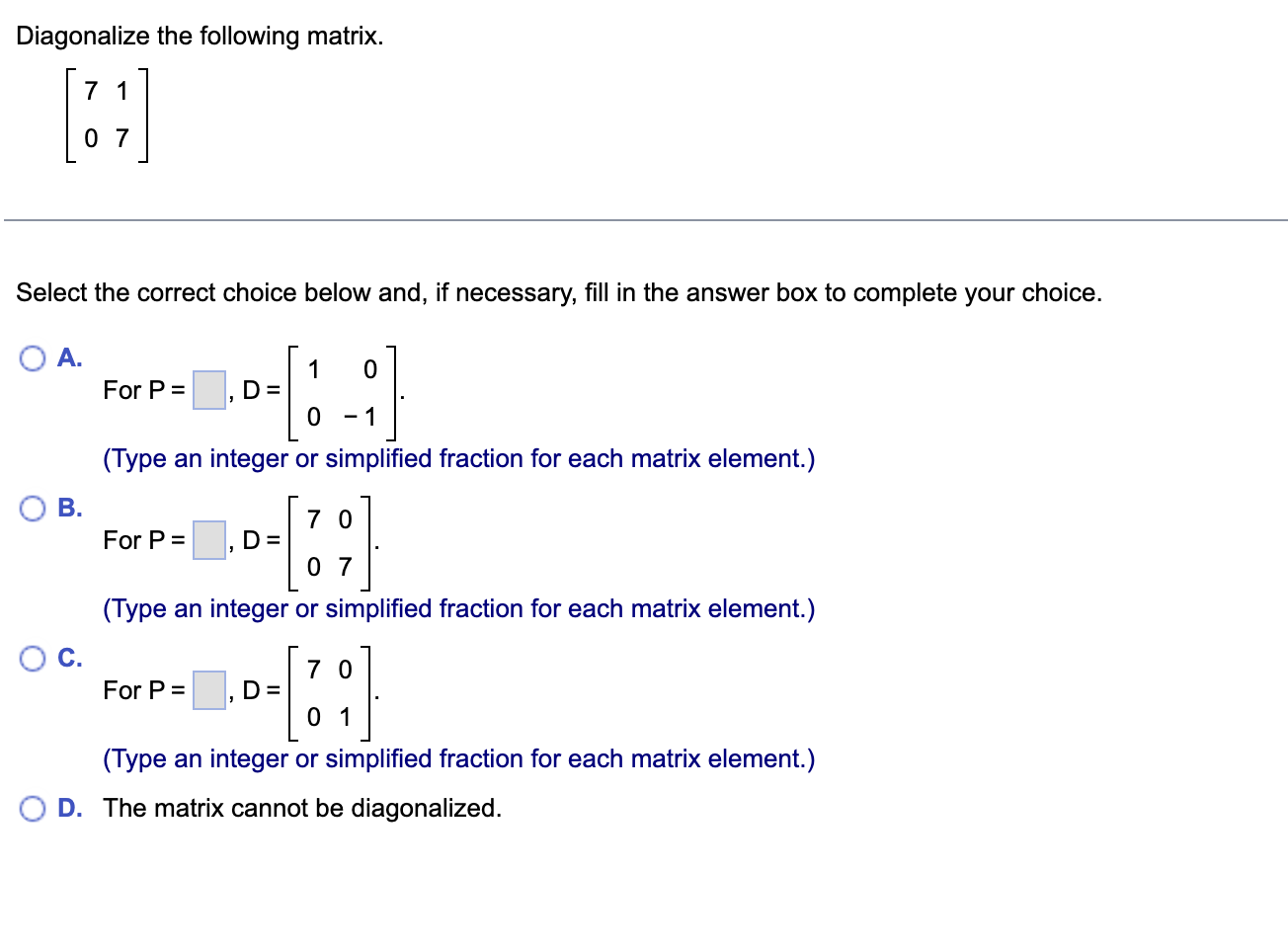Viewport: 1288px width, 950px height.
Task: Click the blue label B
Action: point(67,508)
